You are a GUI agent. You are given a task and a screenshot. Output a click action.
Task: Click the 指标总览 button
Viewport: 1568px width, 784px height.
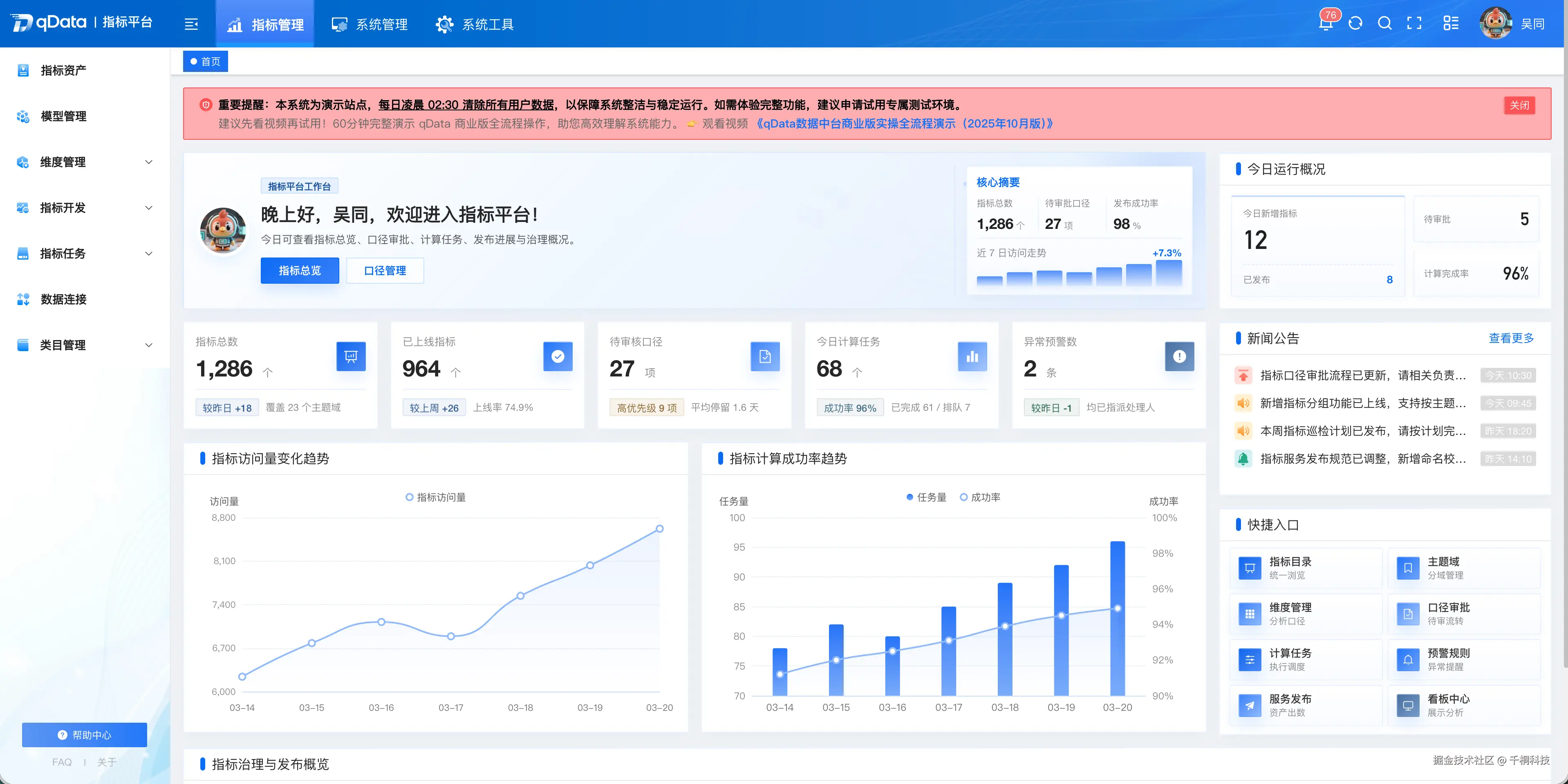coord(300,270)
